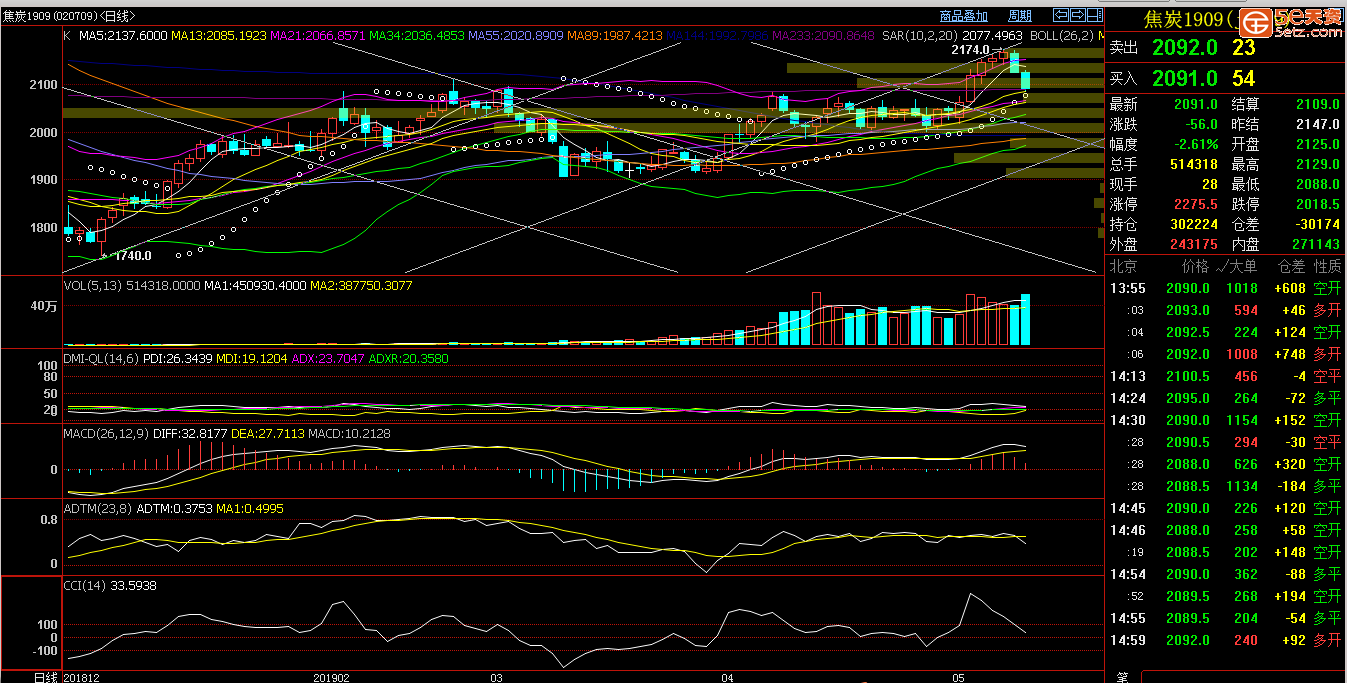This screenshot has width=1347, height=683.
Task: Select the 14:30 trade row with 1154
Action: [x=1226, y=420]
